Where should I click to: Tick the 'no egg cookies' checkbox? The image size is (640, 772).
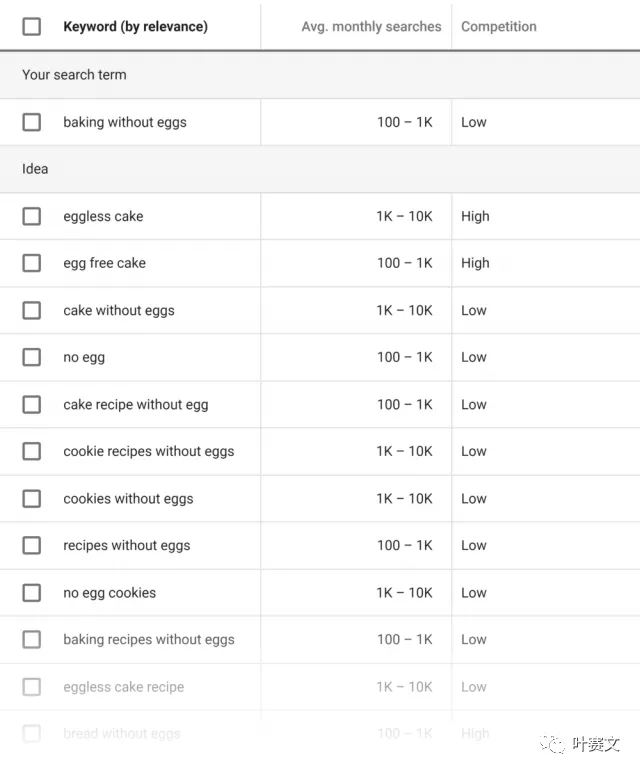(x=32, y=592)
